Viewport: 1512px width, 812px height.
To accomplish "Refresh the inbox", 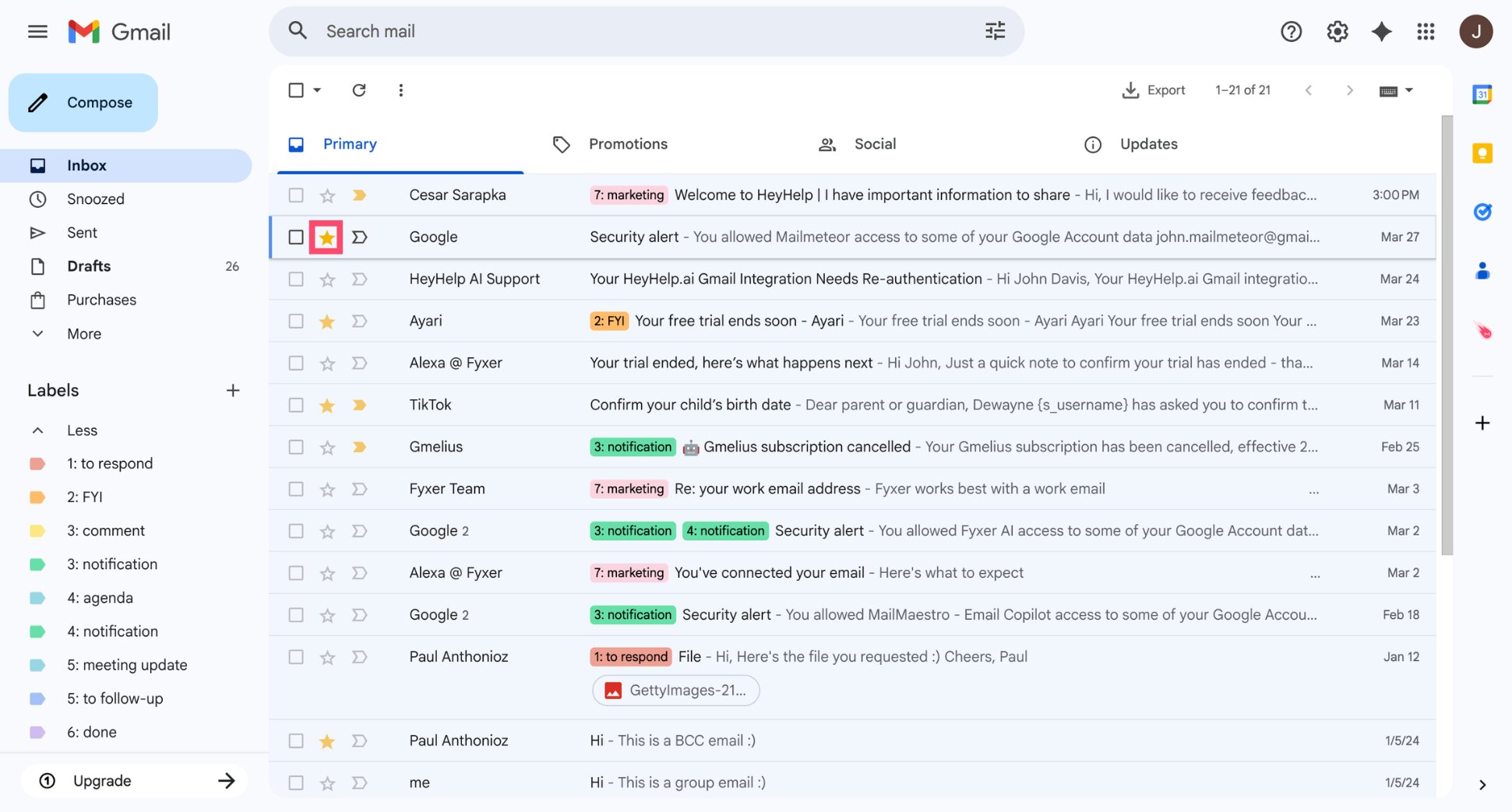I will [x=359, y=90].
